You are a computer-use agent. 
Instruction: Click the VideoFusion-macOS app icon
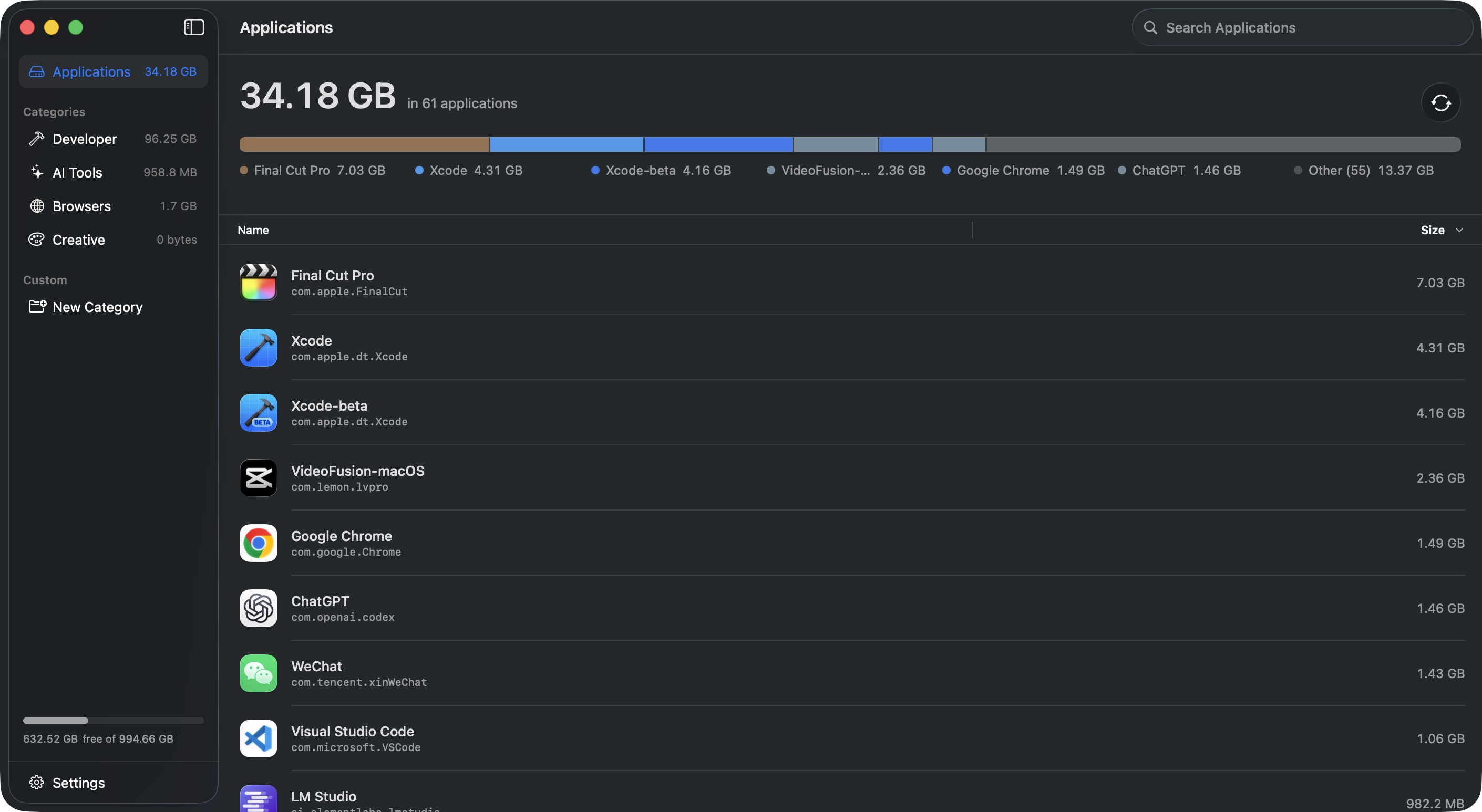click(x=259, y=478)
